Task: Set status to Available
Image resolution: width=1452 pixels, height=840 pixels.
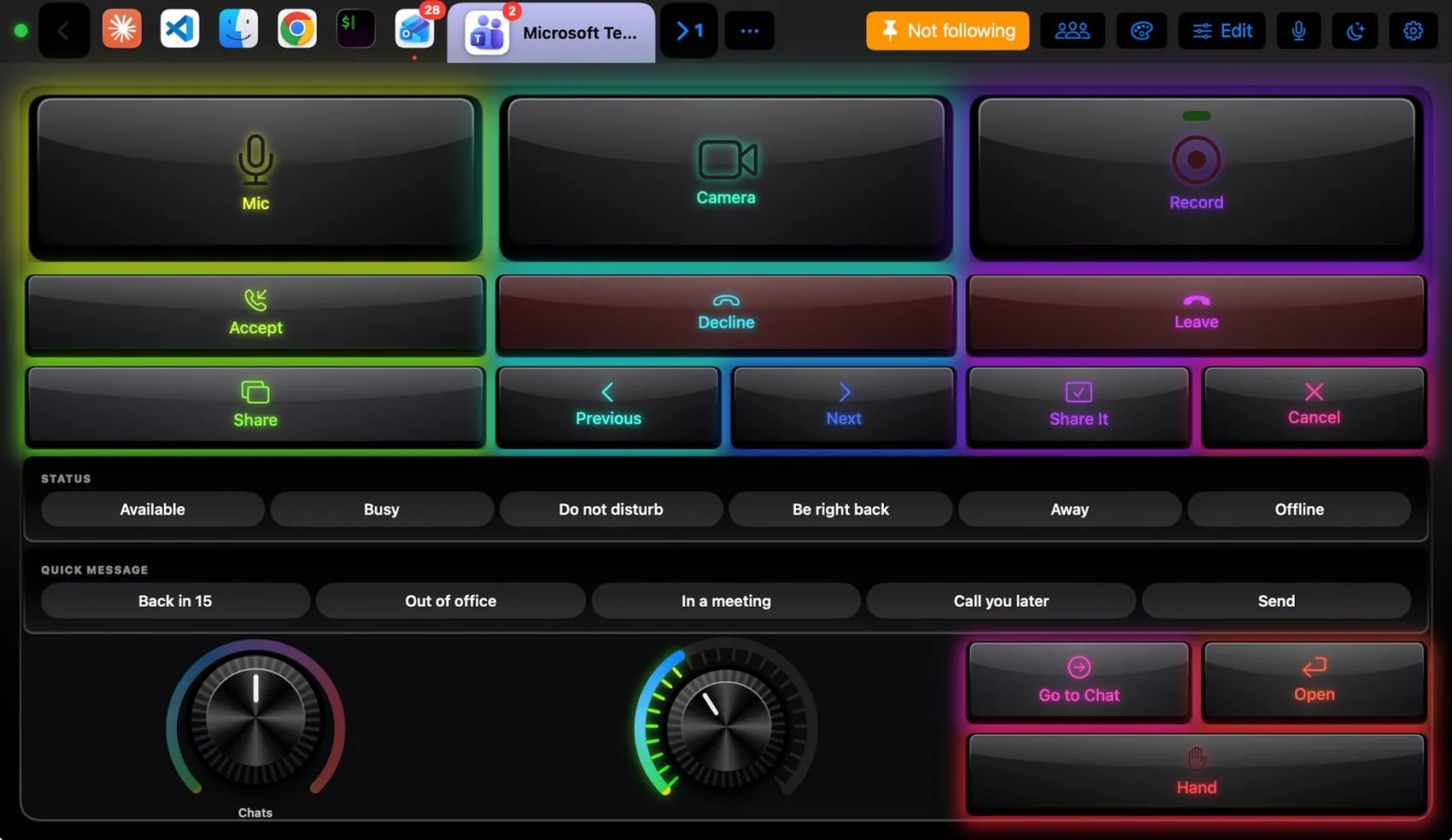Action: pyautogui.click(x=153, y=509)
